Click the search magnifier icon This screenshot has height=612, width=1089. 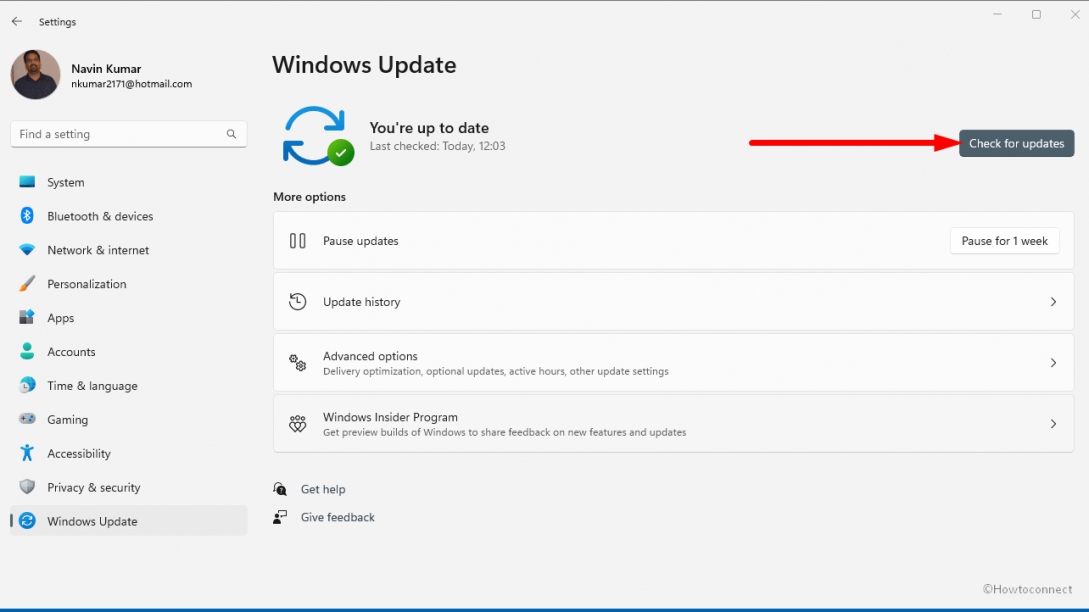[x=231, y=134]
